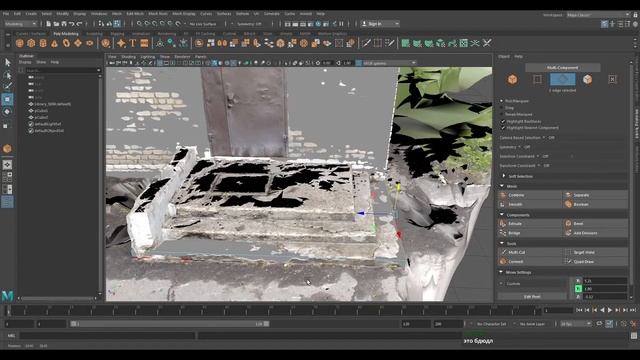
Task: Open the viewport Shading menu
Action: (x=129, y=57)
